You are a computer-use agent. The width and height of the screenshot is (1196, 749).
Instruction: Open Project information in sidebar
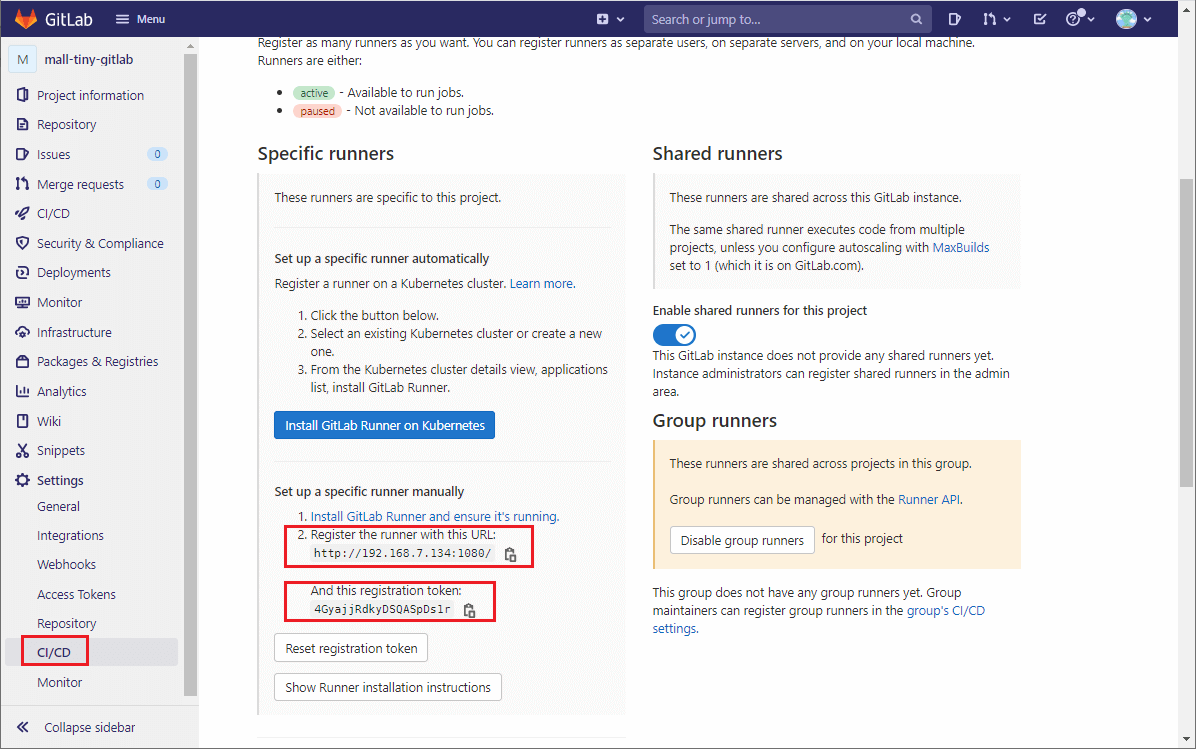click(90, 95)
